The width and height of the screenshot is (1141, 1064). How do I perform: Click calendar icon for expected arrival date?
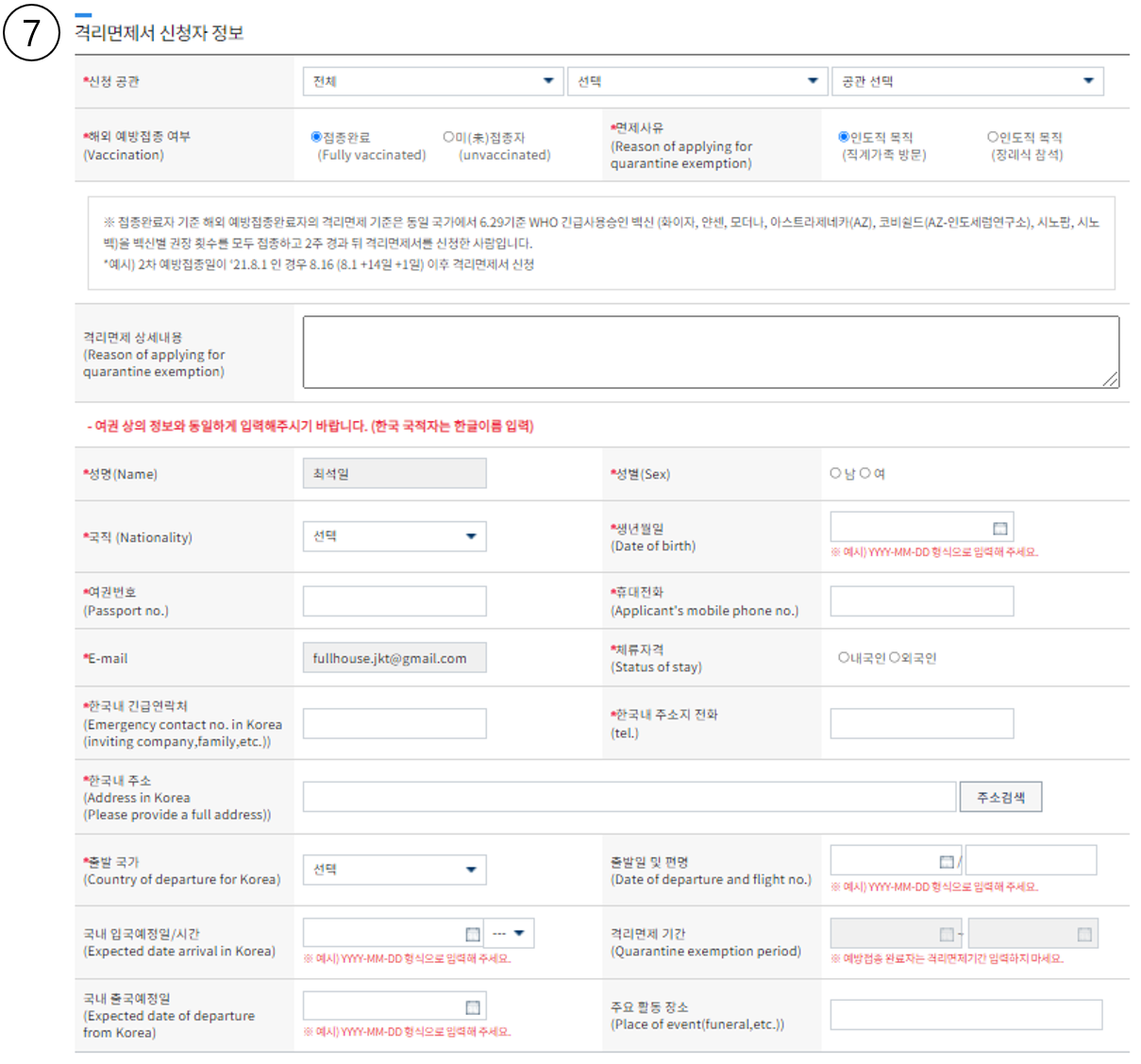click(473, 935)
